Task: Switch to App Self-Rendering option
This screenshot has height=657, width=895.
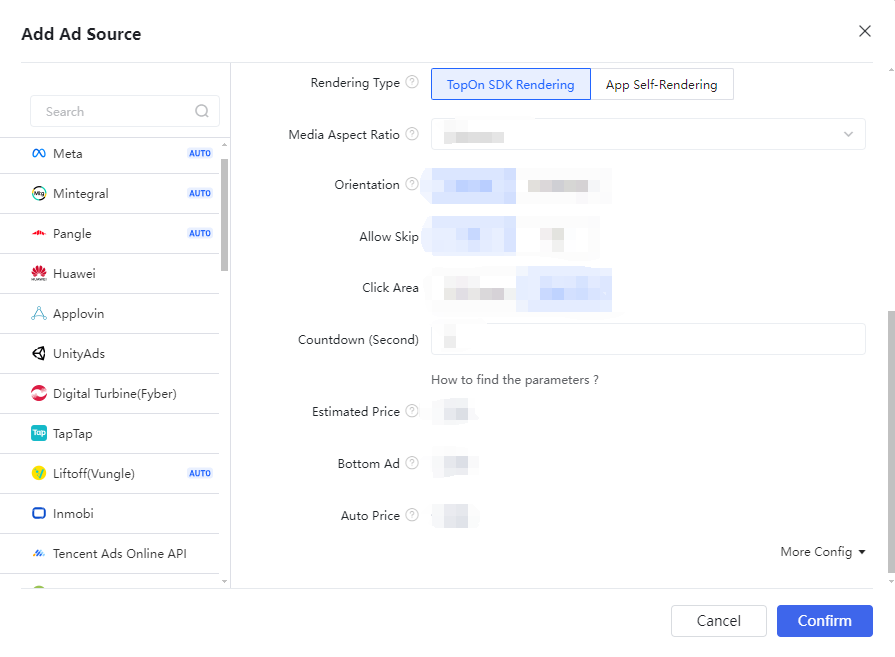Action: click(x=662, y=85)
